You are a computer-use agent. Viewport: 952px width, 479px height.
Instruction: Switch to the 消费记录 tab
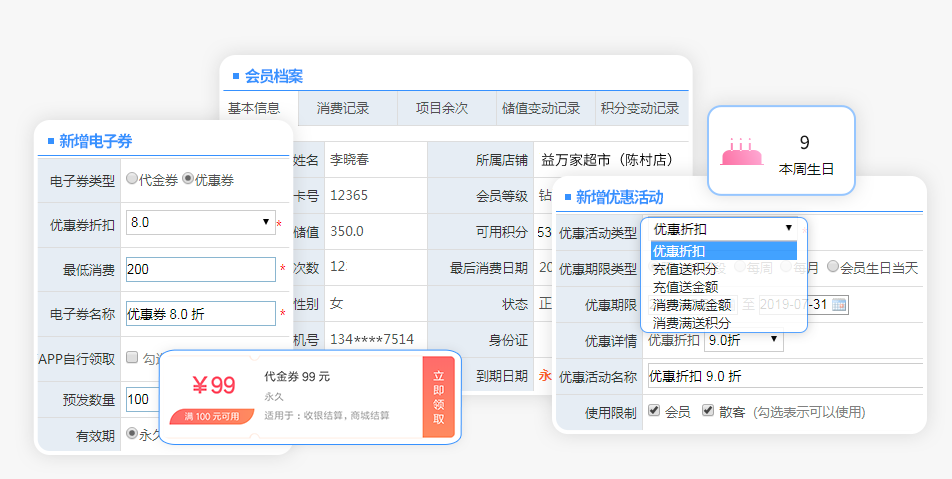coord(343,108)
